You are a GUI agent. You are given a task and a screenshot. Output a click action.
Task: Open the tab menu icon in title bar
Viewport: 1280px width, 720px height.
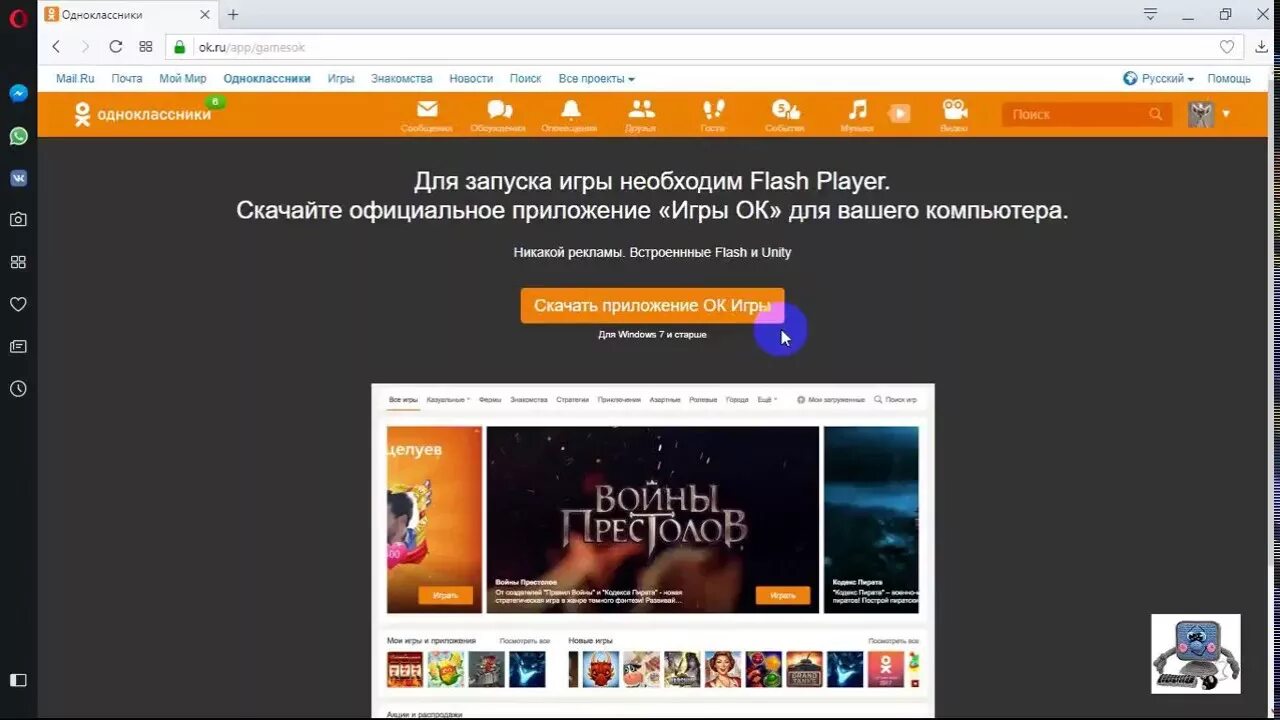pyautogui.click(x=1151, y=14)
